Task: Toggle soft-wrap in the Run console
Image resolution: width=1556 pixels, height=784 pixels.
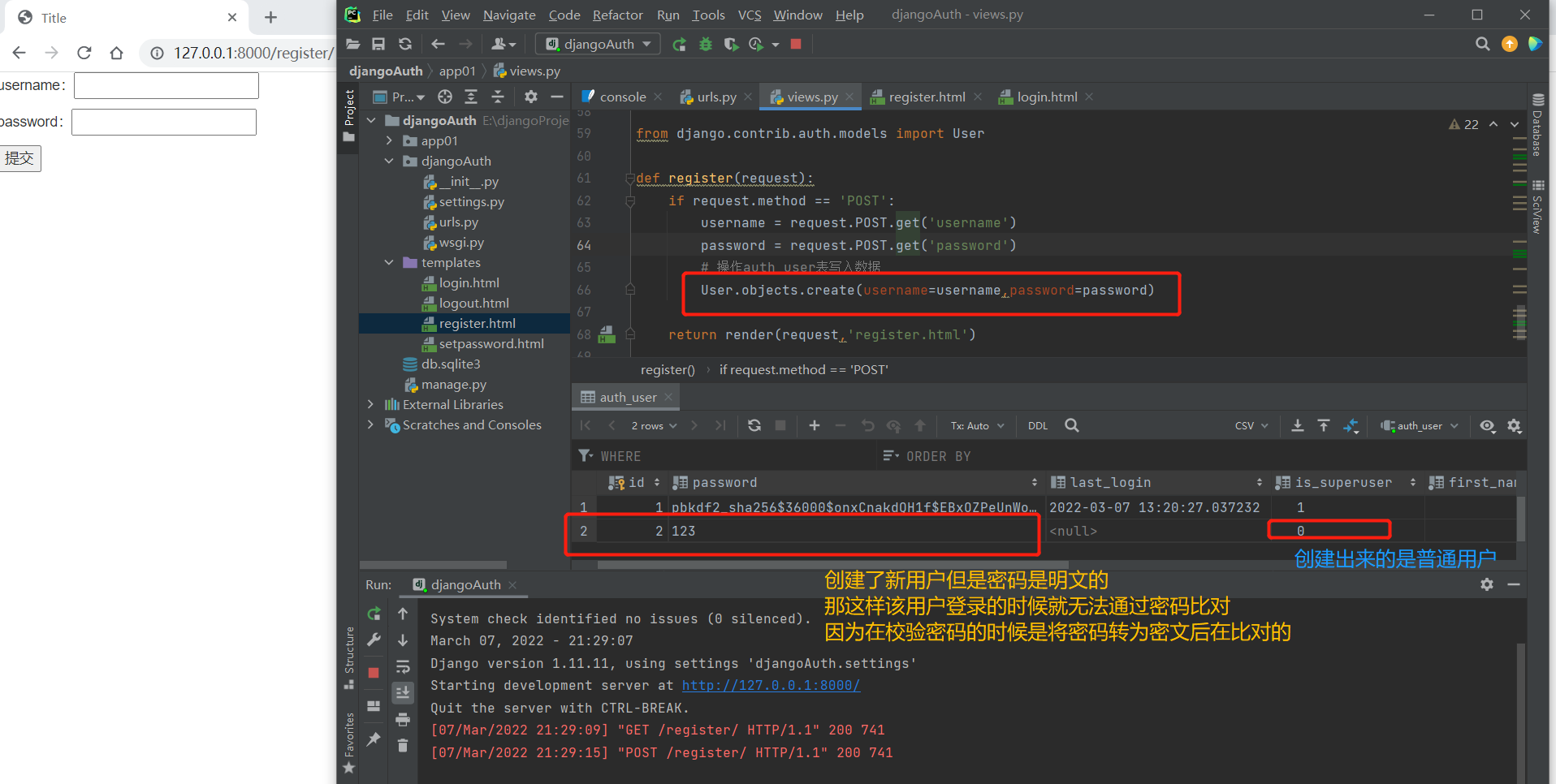Action: coord(403,666)
